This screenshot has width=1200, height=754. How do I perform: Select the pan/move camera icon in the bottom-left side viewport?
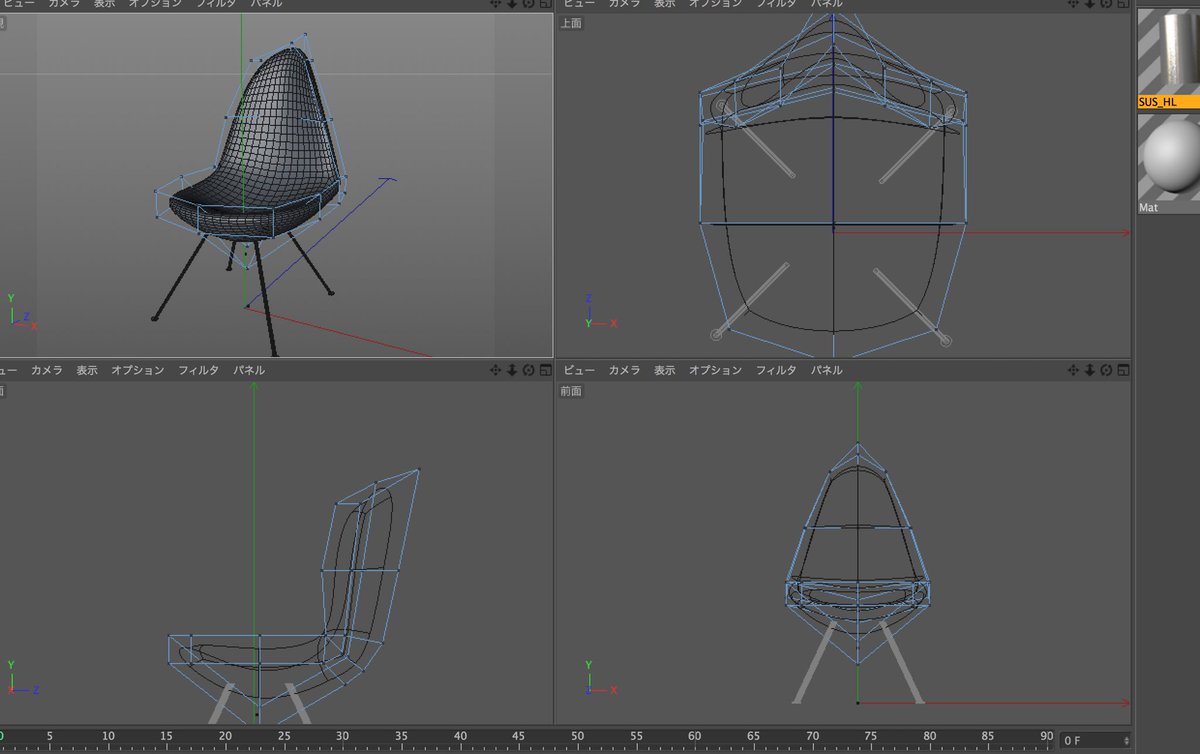click(x=494, y=370)
